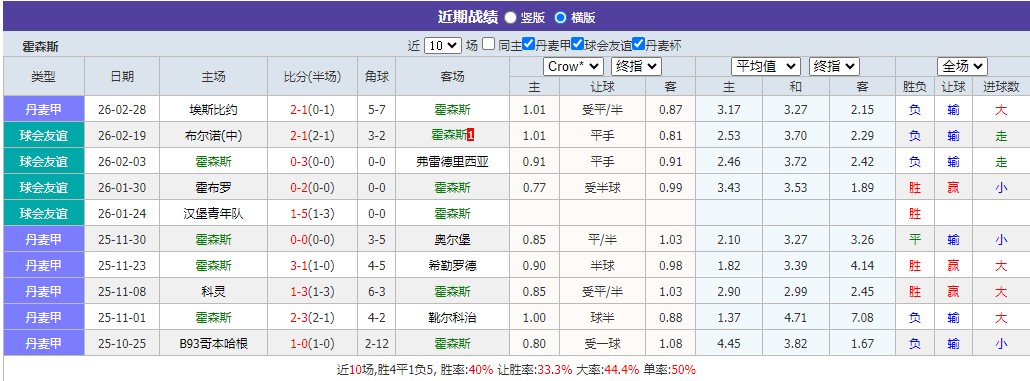Screen dimensions: 1030x381
Task: Uncheck the 丹麦杯 filter checkbox
Action: tap(638, 45)
